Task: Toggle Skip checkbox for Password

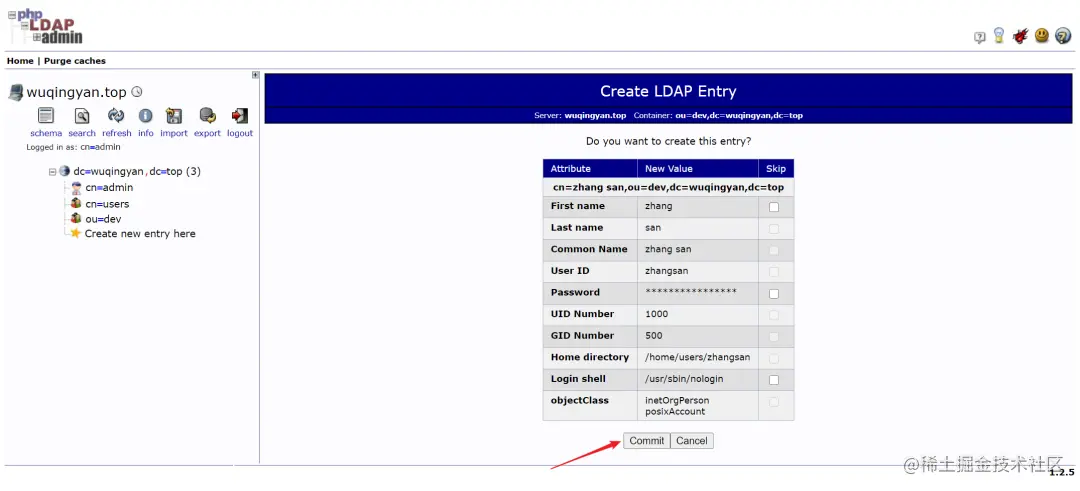Action: pyautogui.click(x=774, y=293)
